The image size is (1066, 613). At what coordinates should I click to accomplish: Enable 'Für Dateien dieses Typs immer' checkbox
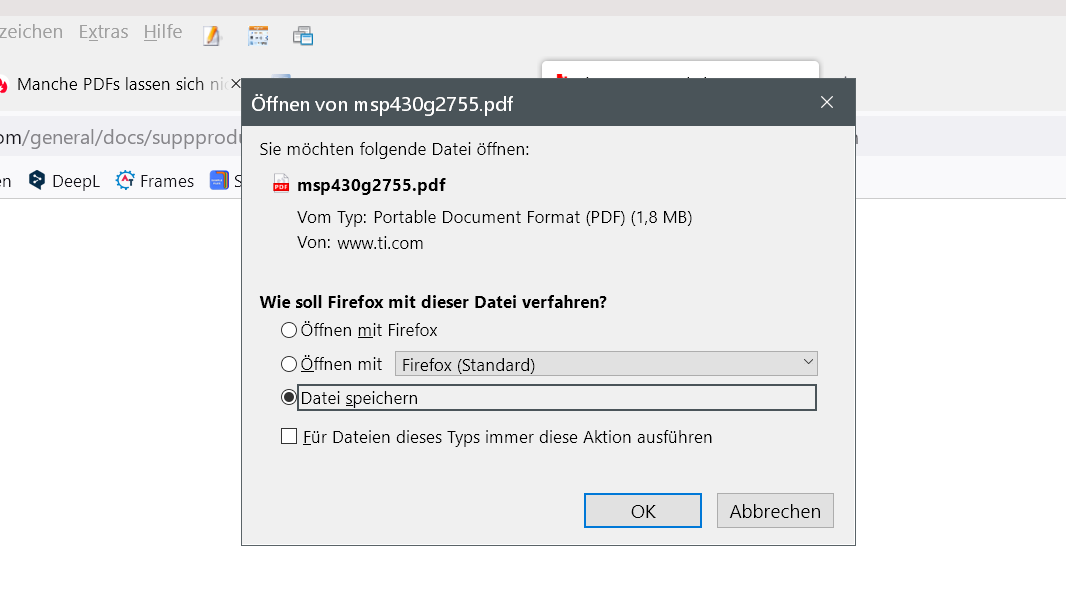289,436
